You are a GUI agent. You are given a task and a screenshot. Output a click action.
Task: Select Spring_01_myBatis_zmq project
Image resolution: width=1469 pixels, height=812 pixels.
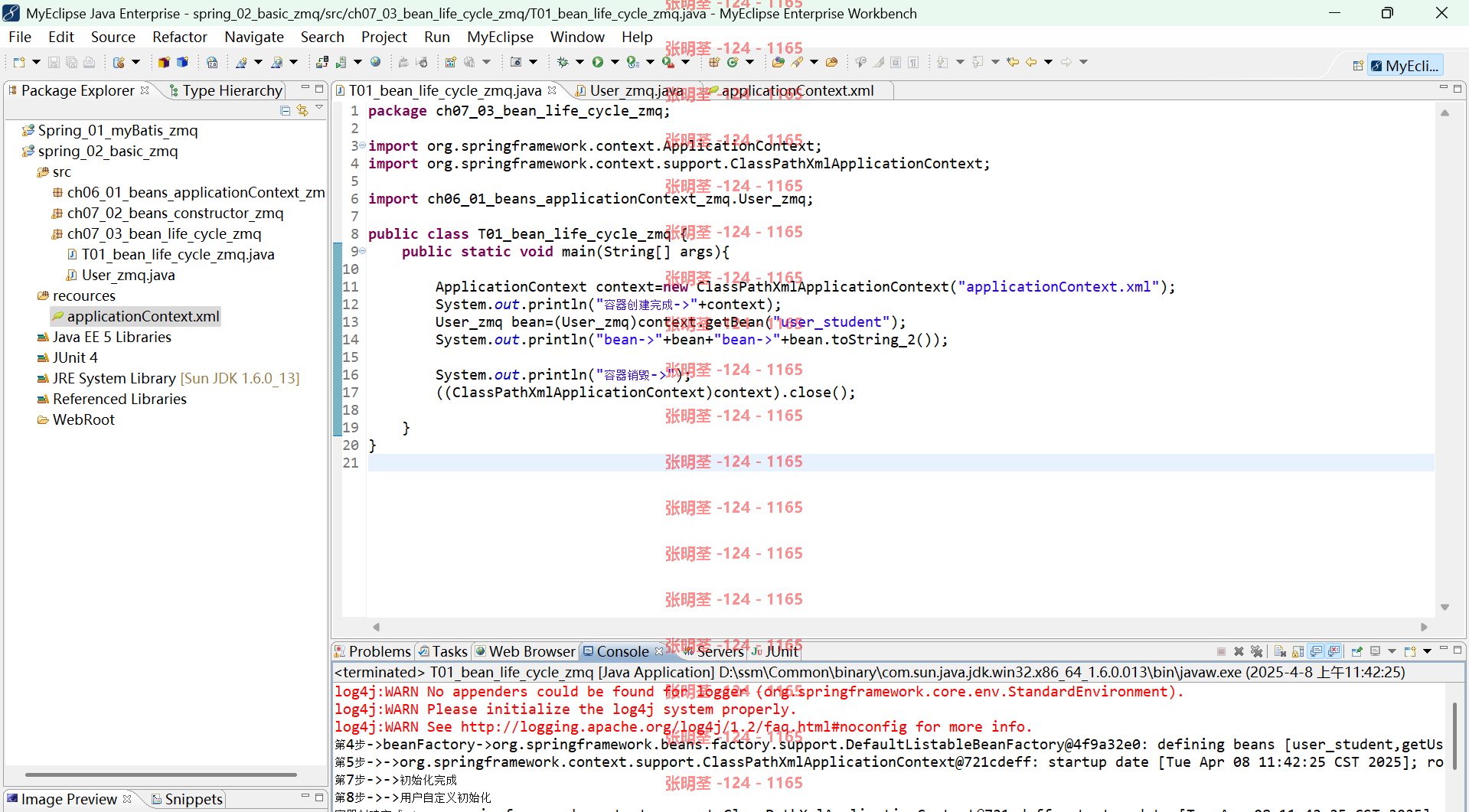click(x=110, y=130)
